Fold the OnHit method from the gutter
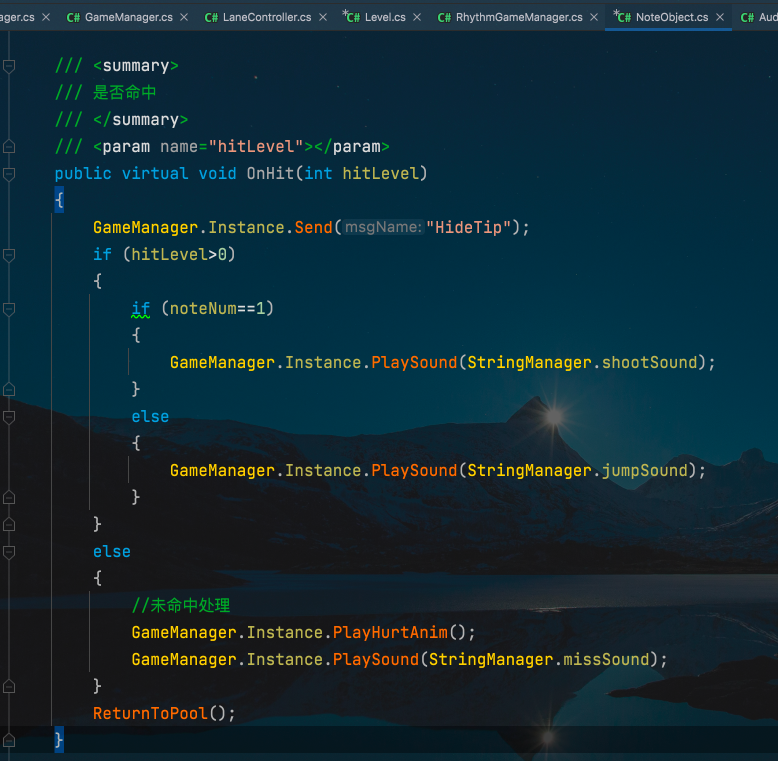 tap(9, 174)
